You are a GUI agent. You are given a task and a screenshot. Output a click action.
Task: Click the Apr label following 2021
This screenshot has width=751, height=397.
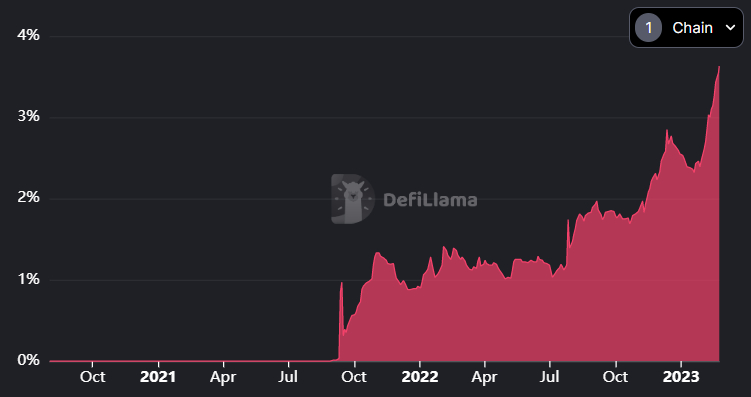click(223, 377)
